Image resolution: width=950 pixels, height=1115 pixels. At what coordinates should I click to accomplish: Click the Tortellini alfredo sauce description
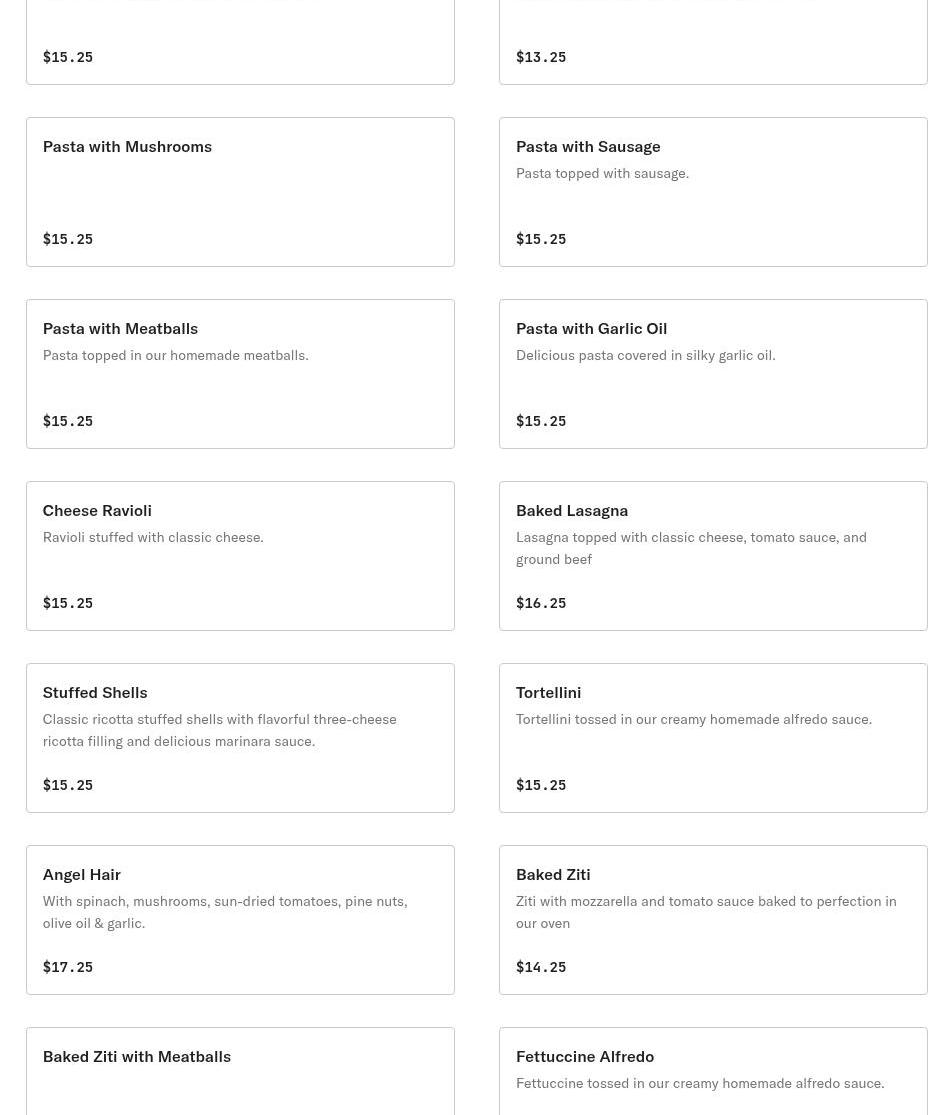click(694, 720)
